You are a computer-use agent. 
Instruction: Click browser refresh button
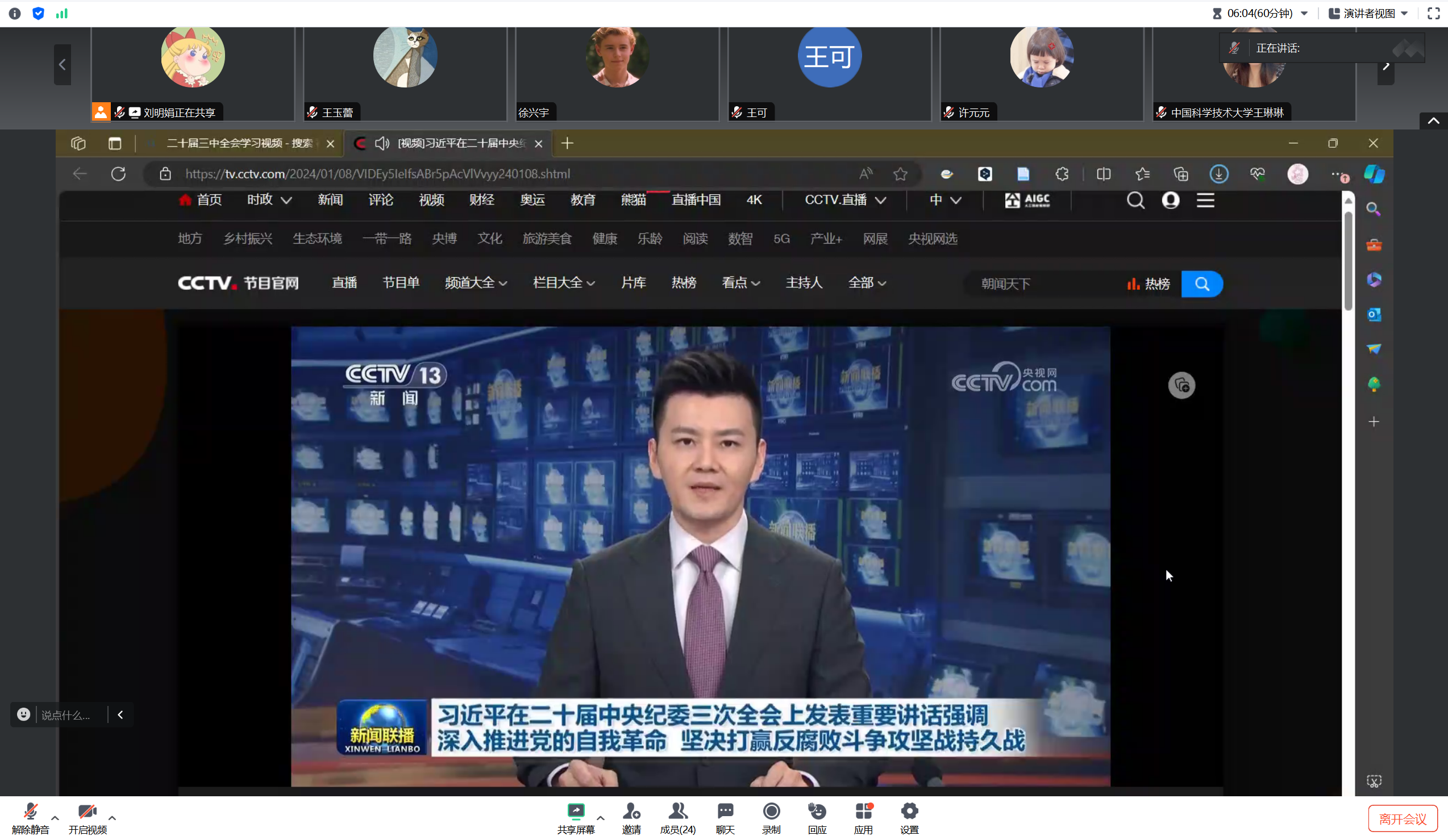(118, 173)
